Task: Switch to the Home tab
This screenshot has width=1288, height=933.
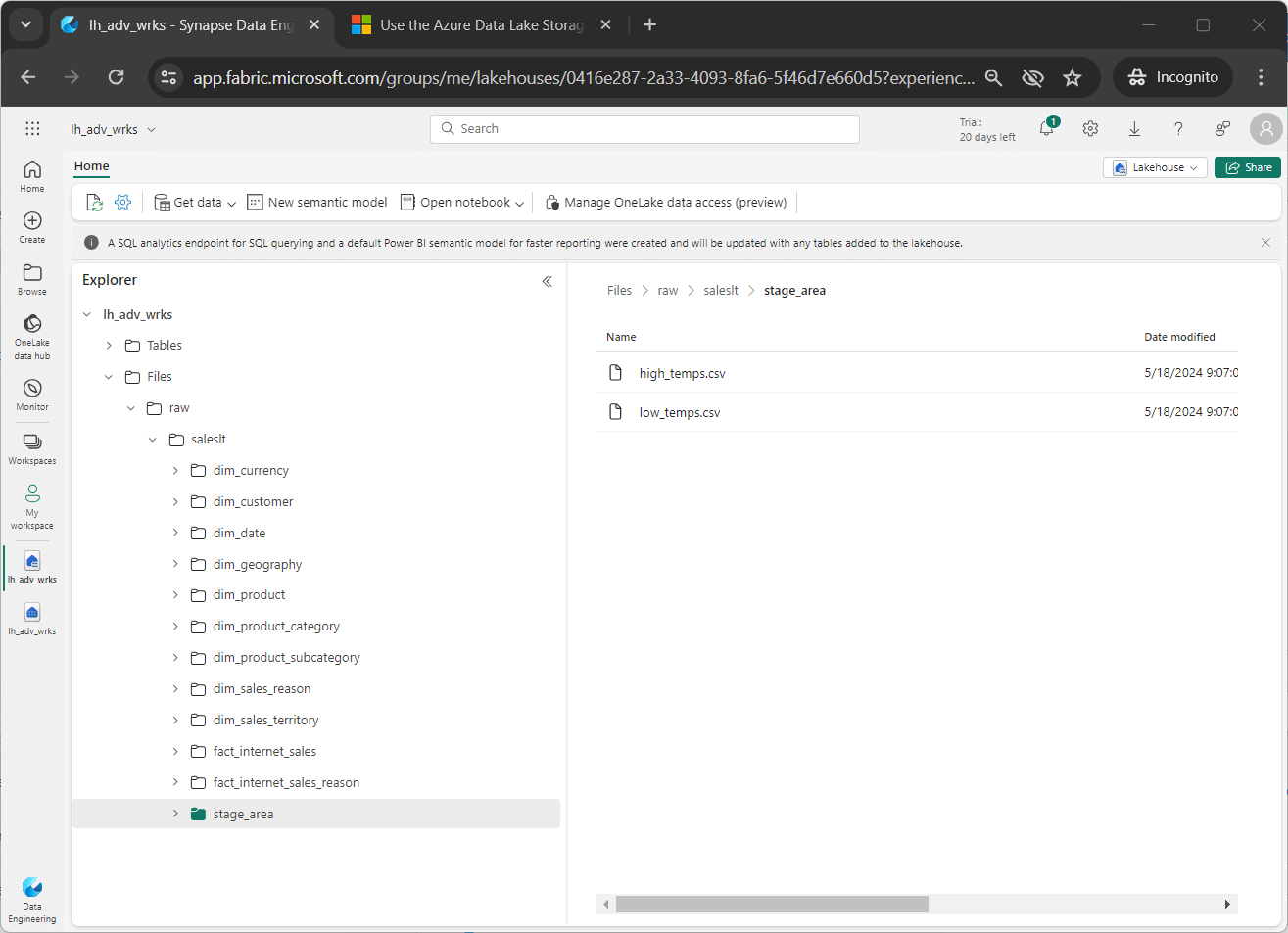Action: pyautogui.click(x=91, y=166)
